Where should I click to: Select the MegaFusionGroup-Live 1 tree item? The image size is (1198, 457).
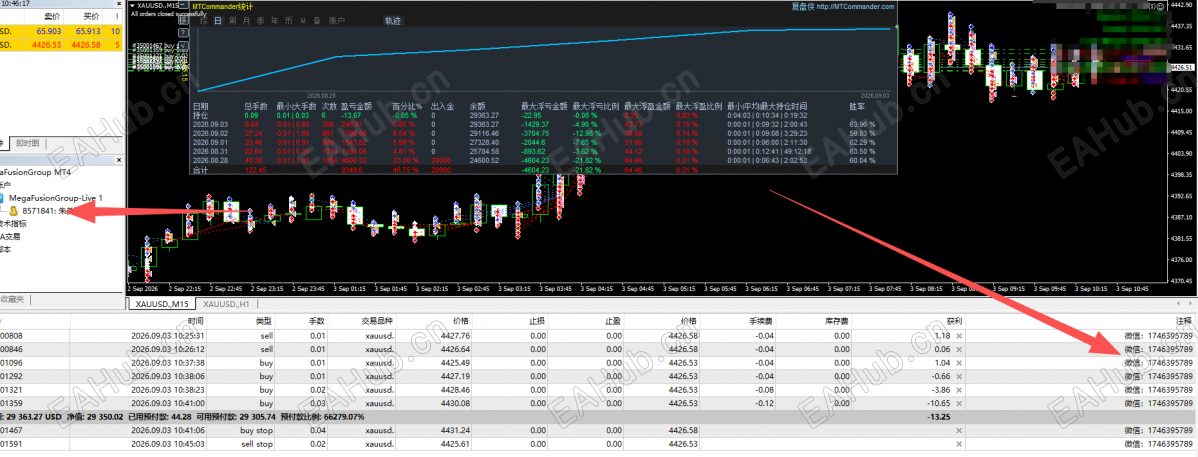(x=56, y=198)
